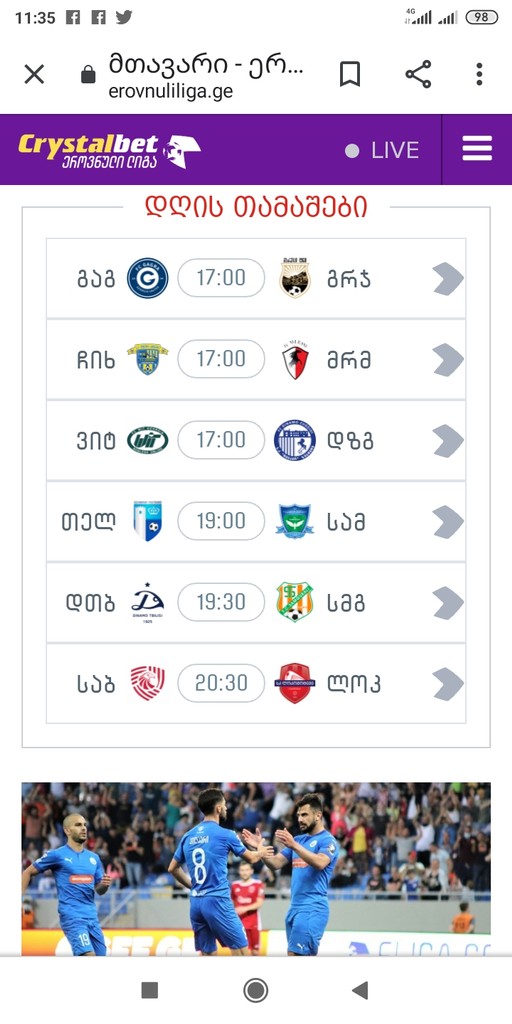Tap the Crystalbet Erovnuli Liga logo
512x1024 pixels.
click(x=109, y=151)
